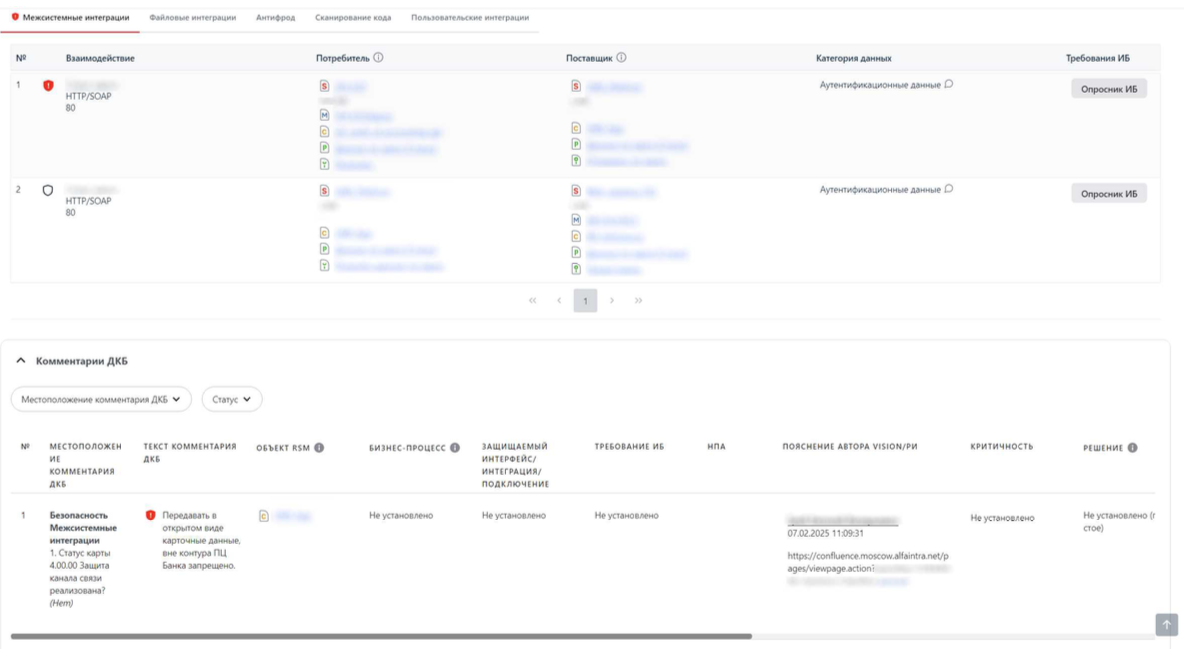Click the C object icon in Объект RSM cell

264,516
